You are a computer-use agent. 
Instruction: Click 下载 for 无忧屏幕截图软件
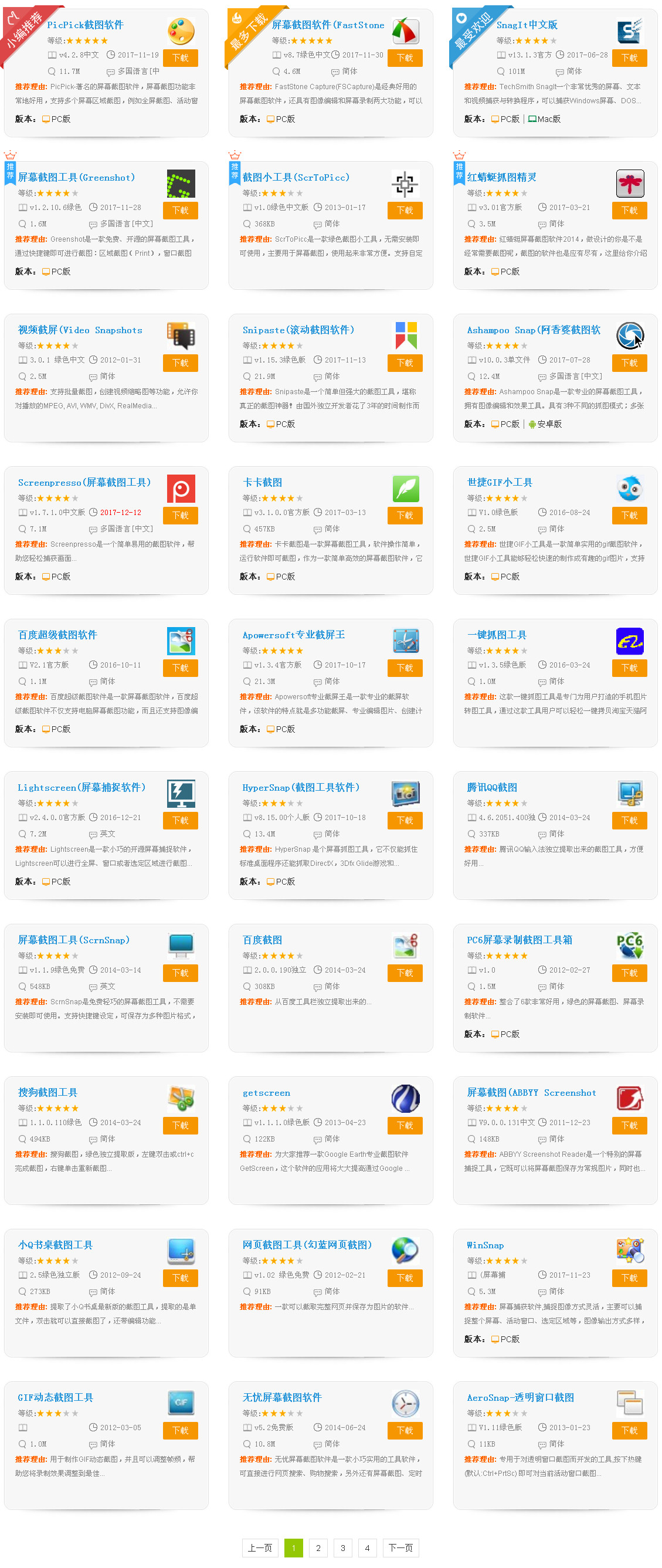pyautogui.click(x=405, y=1430)
